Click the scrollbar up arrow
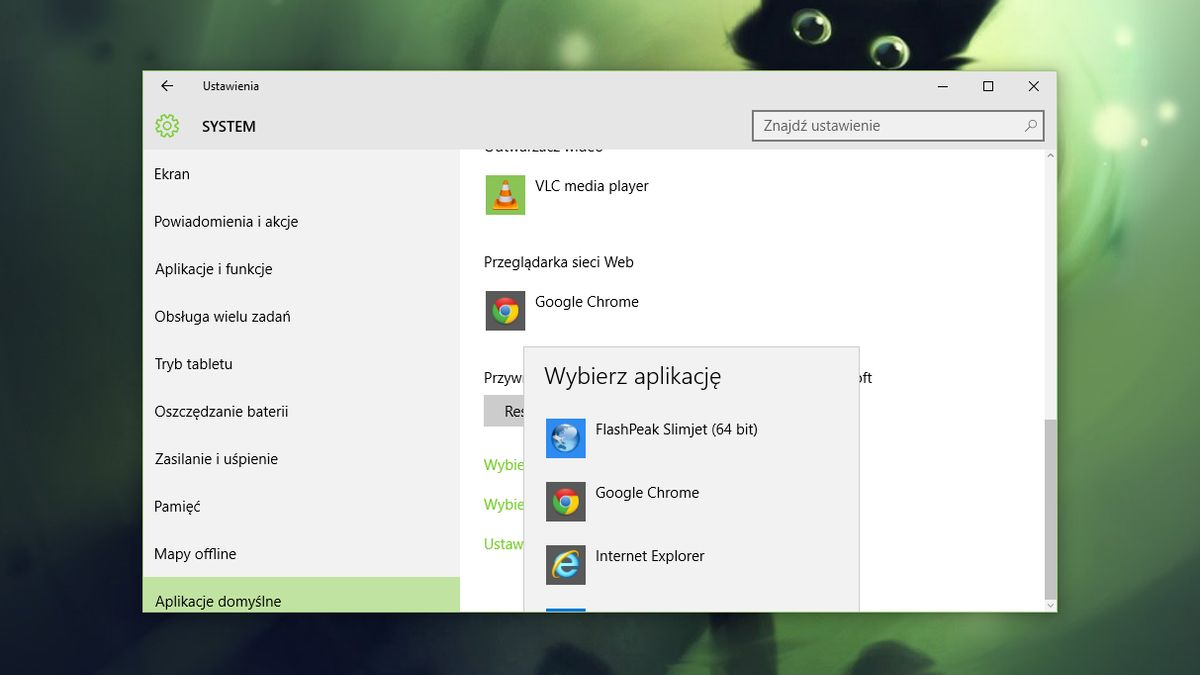This screenshot has height=675, width=1200. [x=1049, y=156]
